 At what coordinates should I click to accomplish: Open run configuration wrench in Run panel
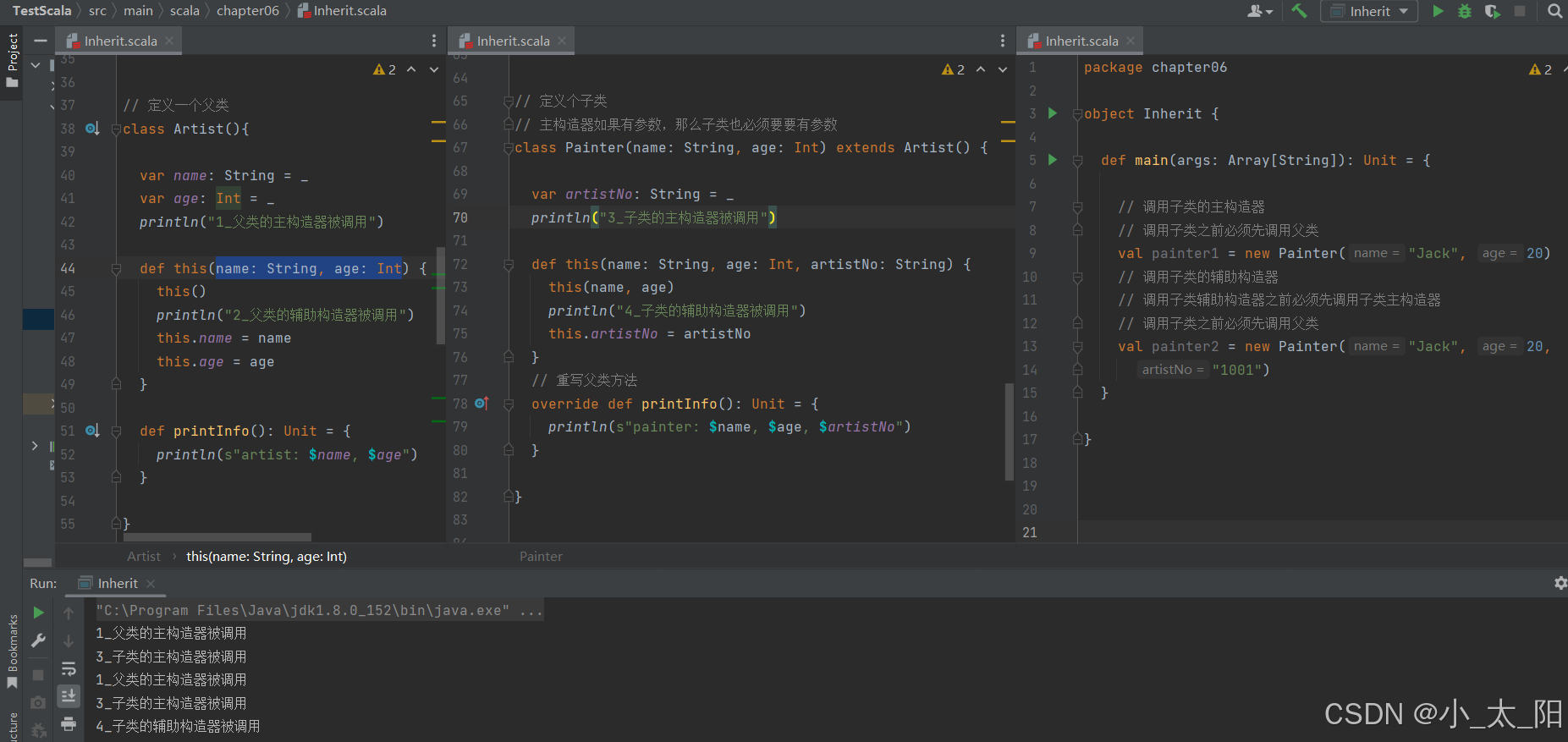38,640
